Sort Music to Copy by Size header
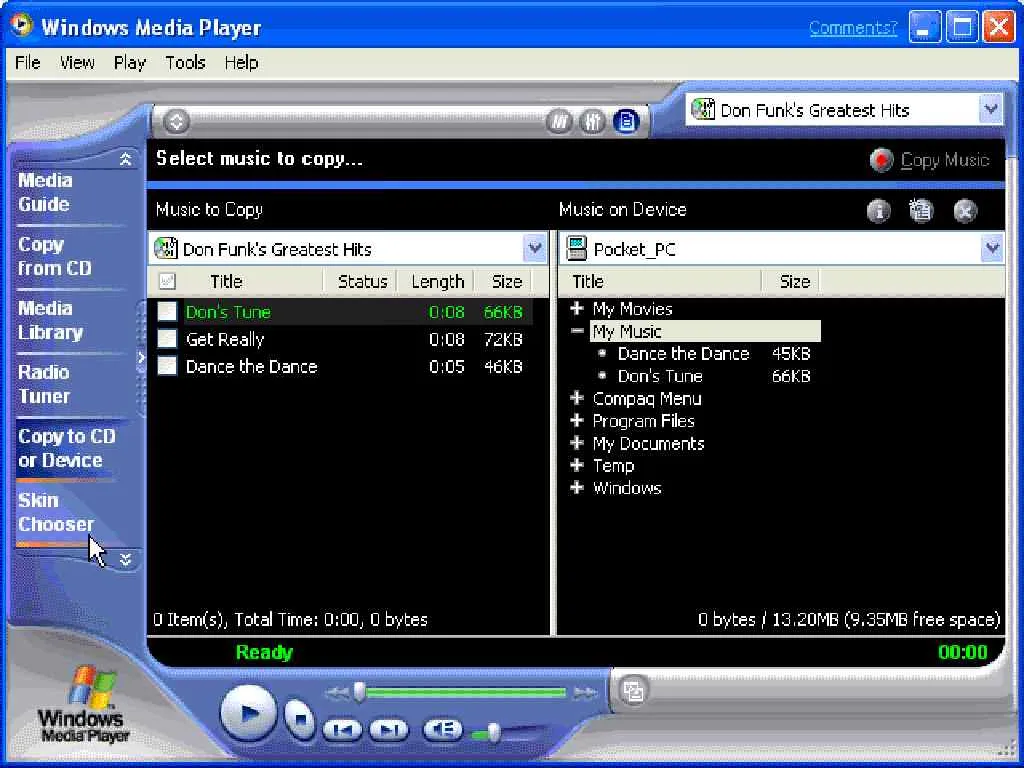Viewport: 1024px width, 768px height. point(506,281)
